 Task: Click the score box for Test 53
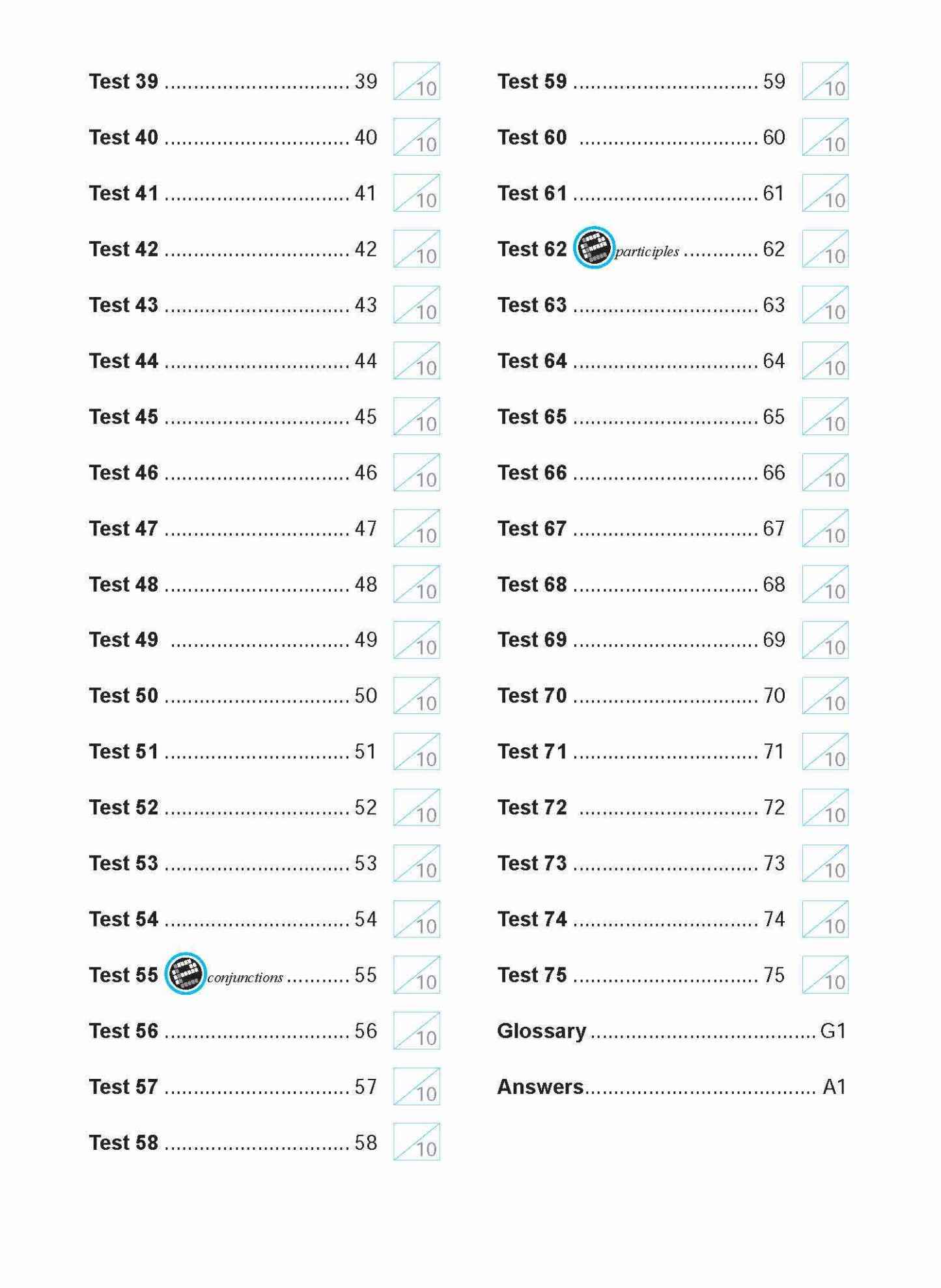(x=417, y=863)
